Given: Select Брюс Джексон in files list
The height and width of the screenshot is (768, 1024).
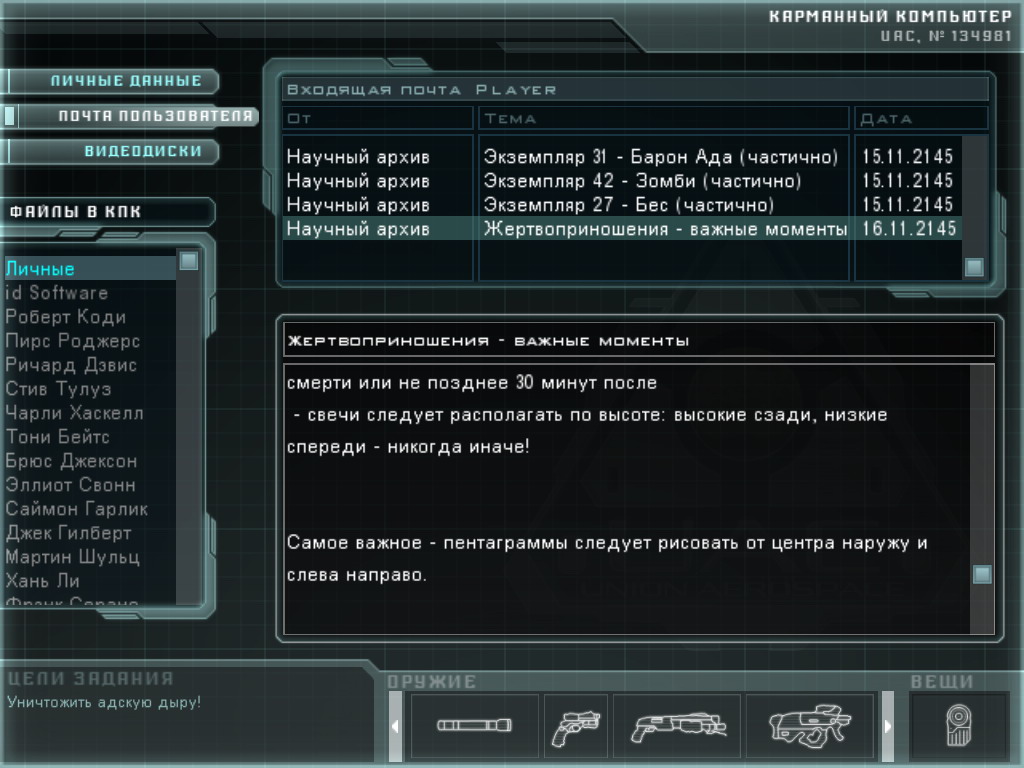Looking at the screenshot, I should coord(89,460).
